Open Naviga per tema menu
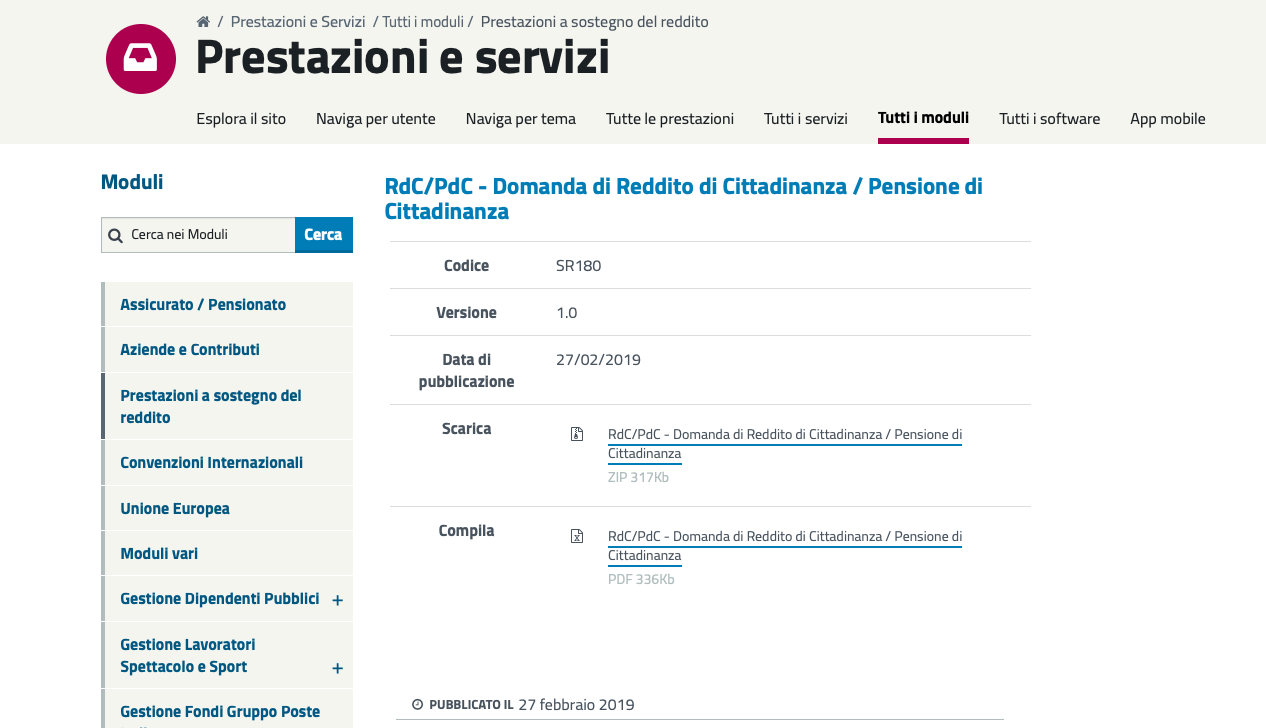Screen dimensions: 1266x728 [521, 118]
